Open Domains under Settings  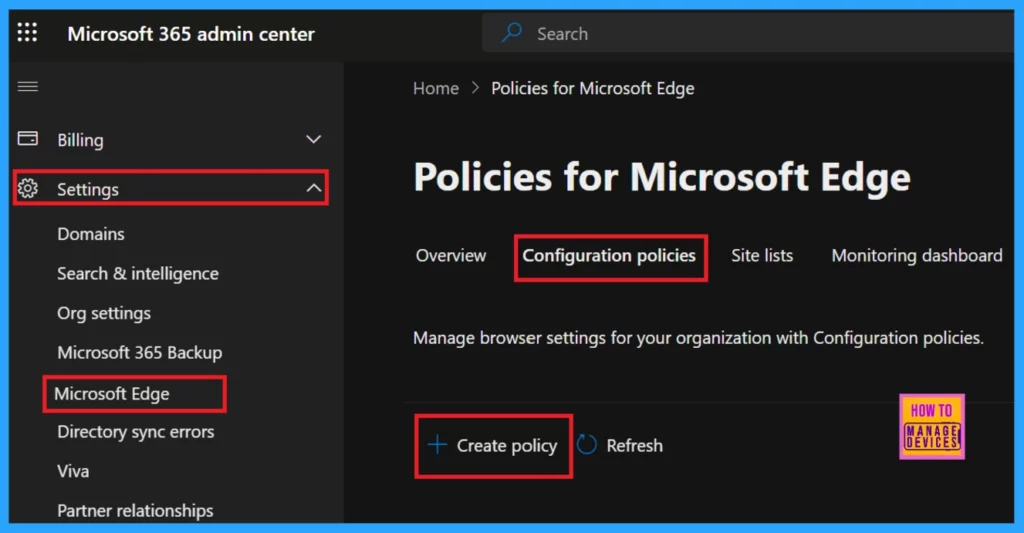pyautogui.click(x=91, y=234)
